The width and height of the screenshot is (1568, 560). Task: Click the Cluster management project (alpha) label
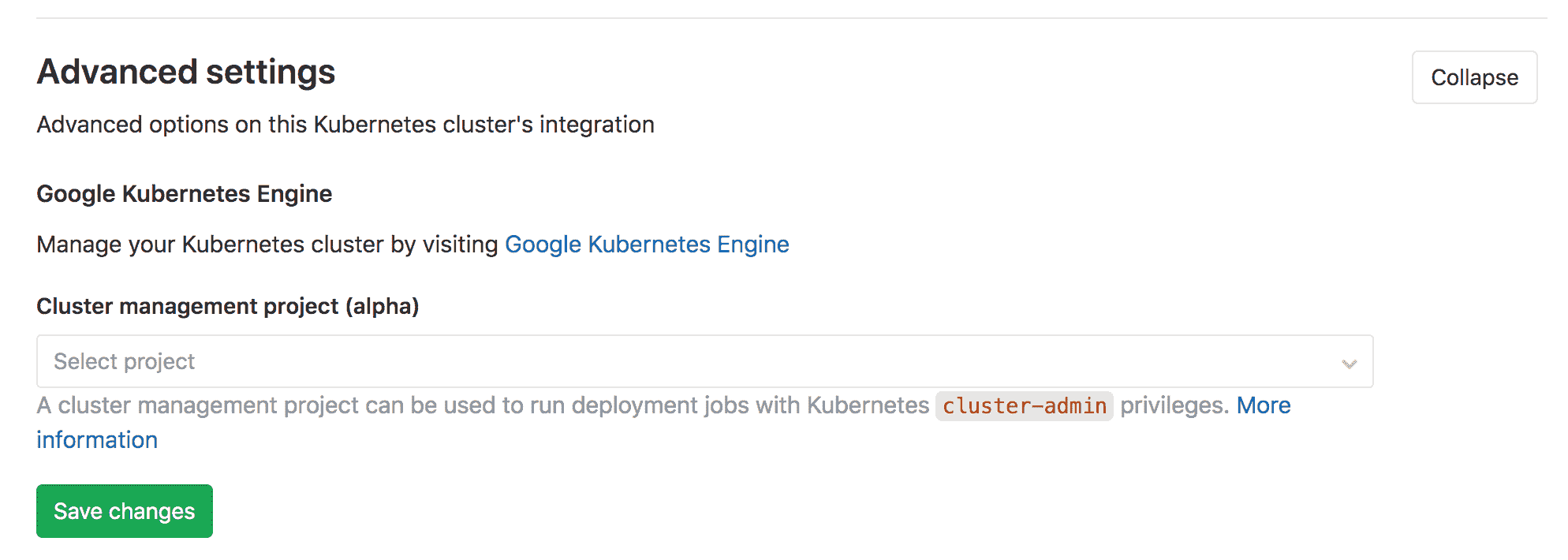coord(229,306)
